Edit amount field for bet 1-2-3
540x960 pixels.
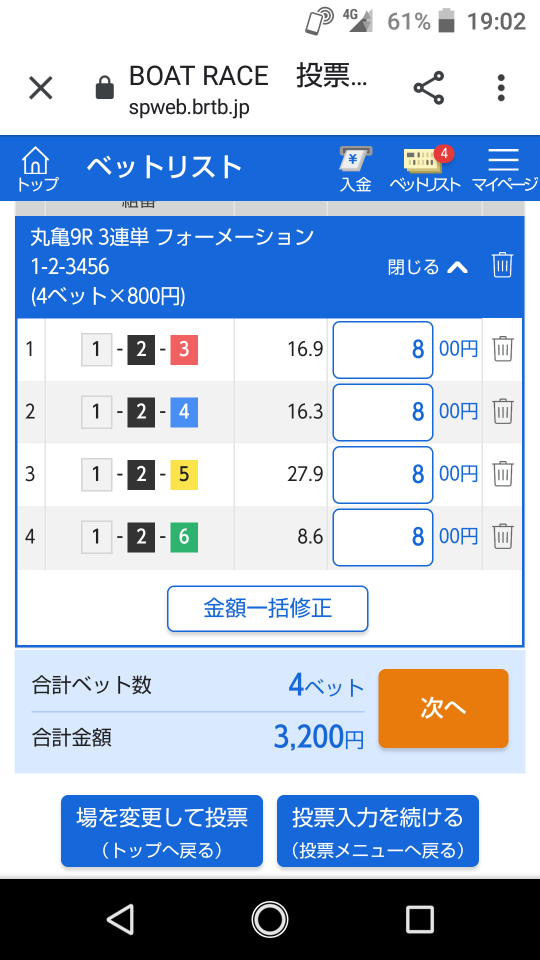(x=383, y=350)
